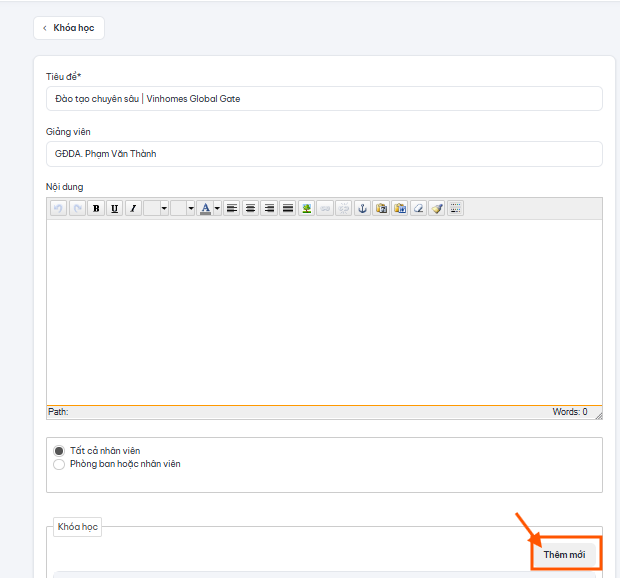Open the font family dropdown
The height and width of the screenshot is (578, 620).
[x=156, y=208]
